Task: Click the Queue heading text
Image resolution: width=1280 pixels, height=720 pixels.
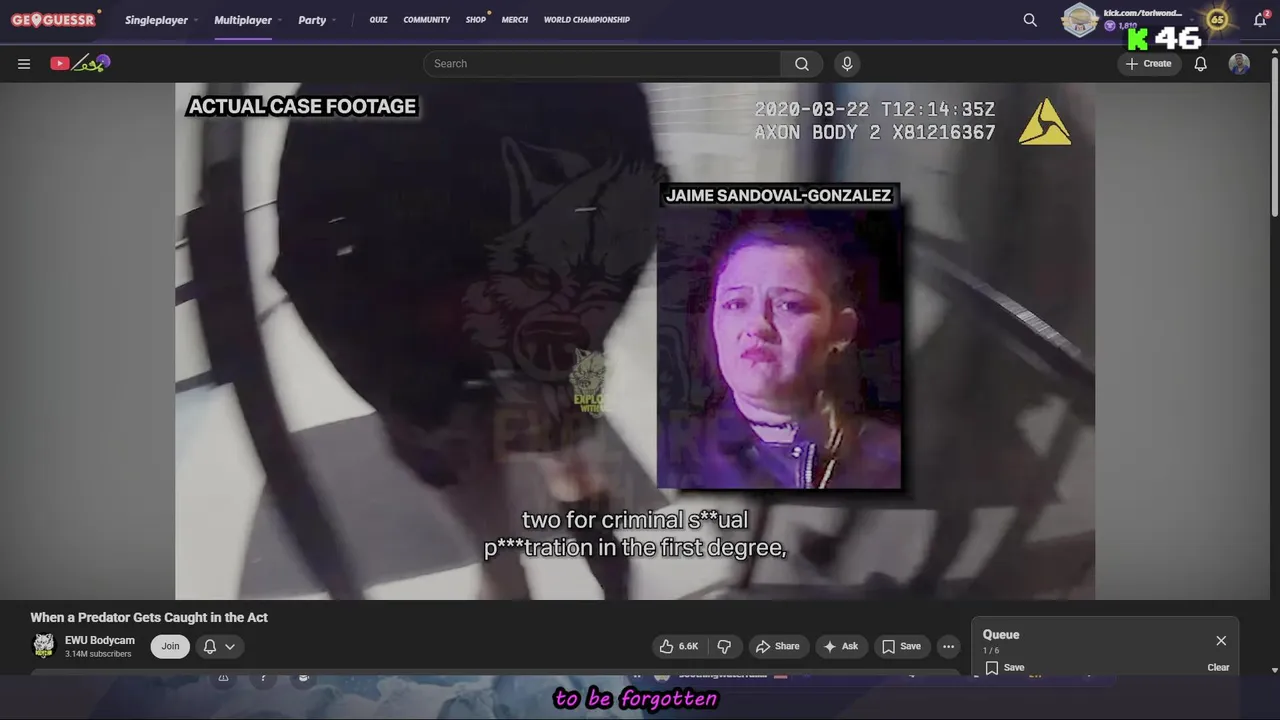Action: (x=1001, y=634)
